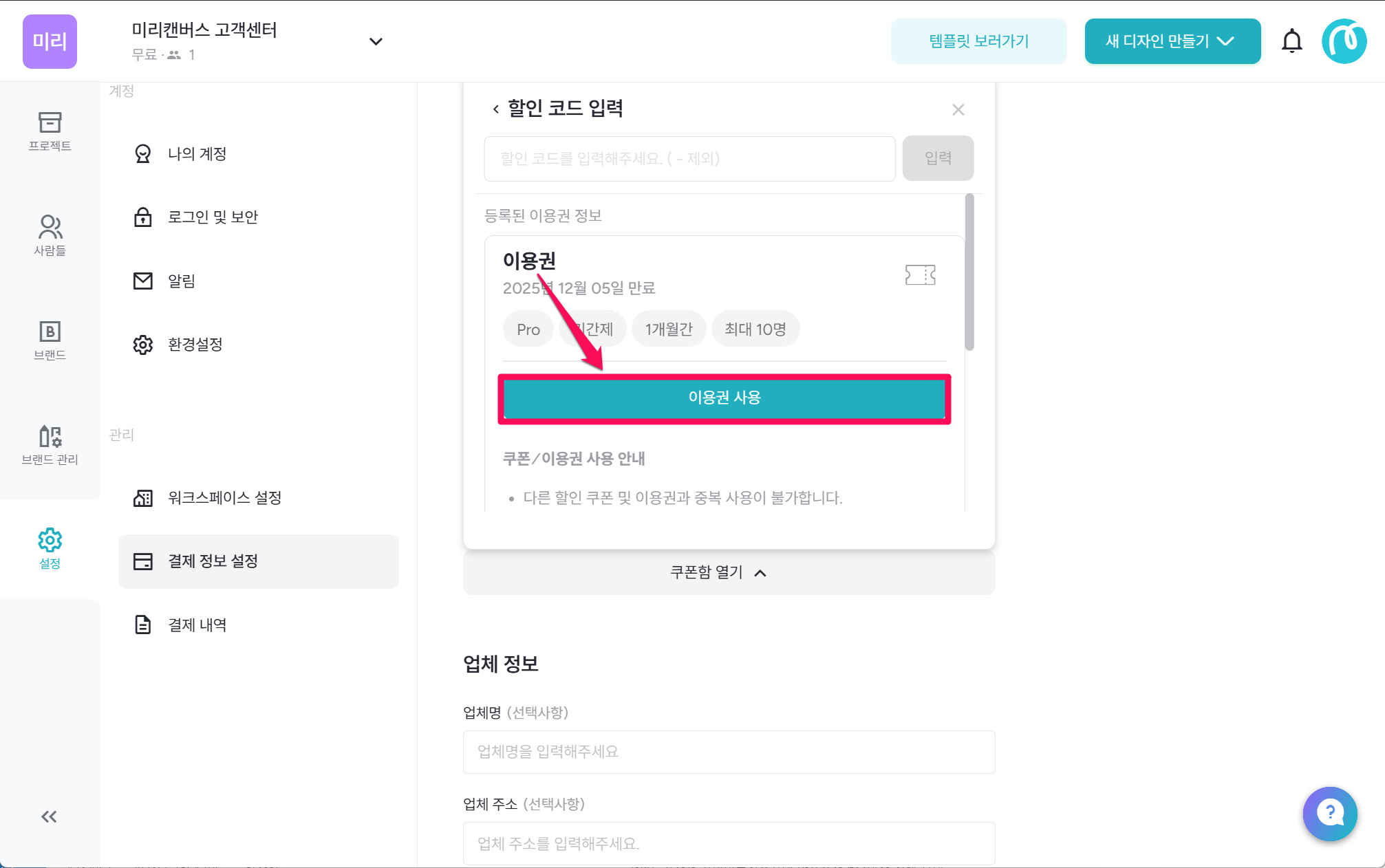Click the Browse Templates button
The image size is (1385, 868).
[x=978, y=41]
